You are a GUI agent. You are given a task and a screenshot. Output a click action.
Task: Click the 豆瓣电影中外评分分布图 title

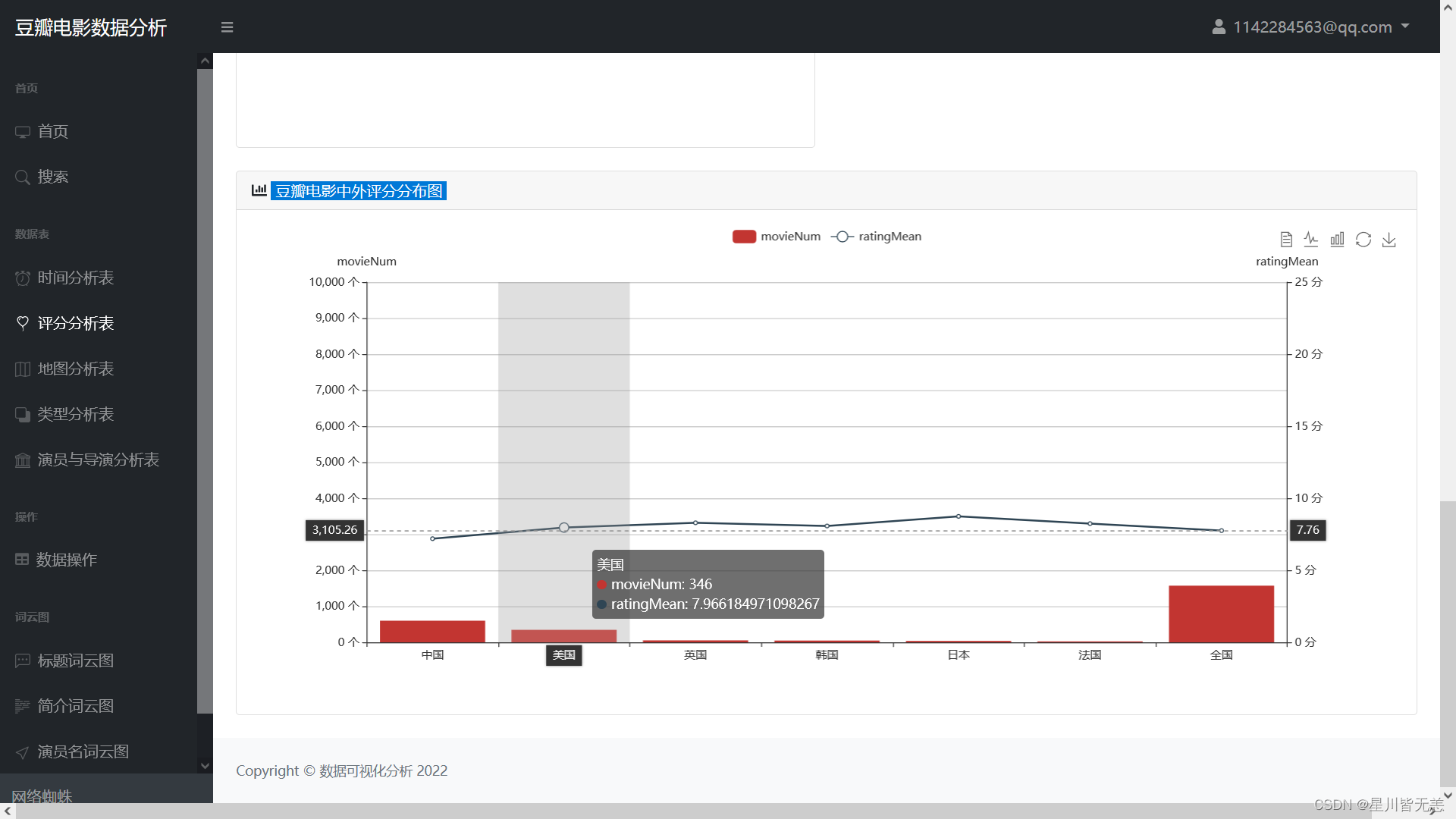pos(359,191)
